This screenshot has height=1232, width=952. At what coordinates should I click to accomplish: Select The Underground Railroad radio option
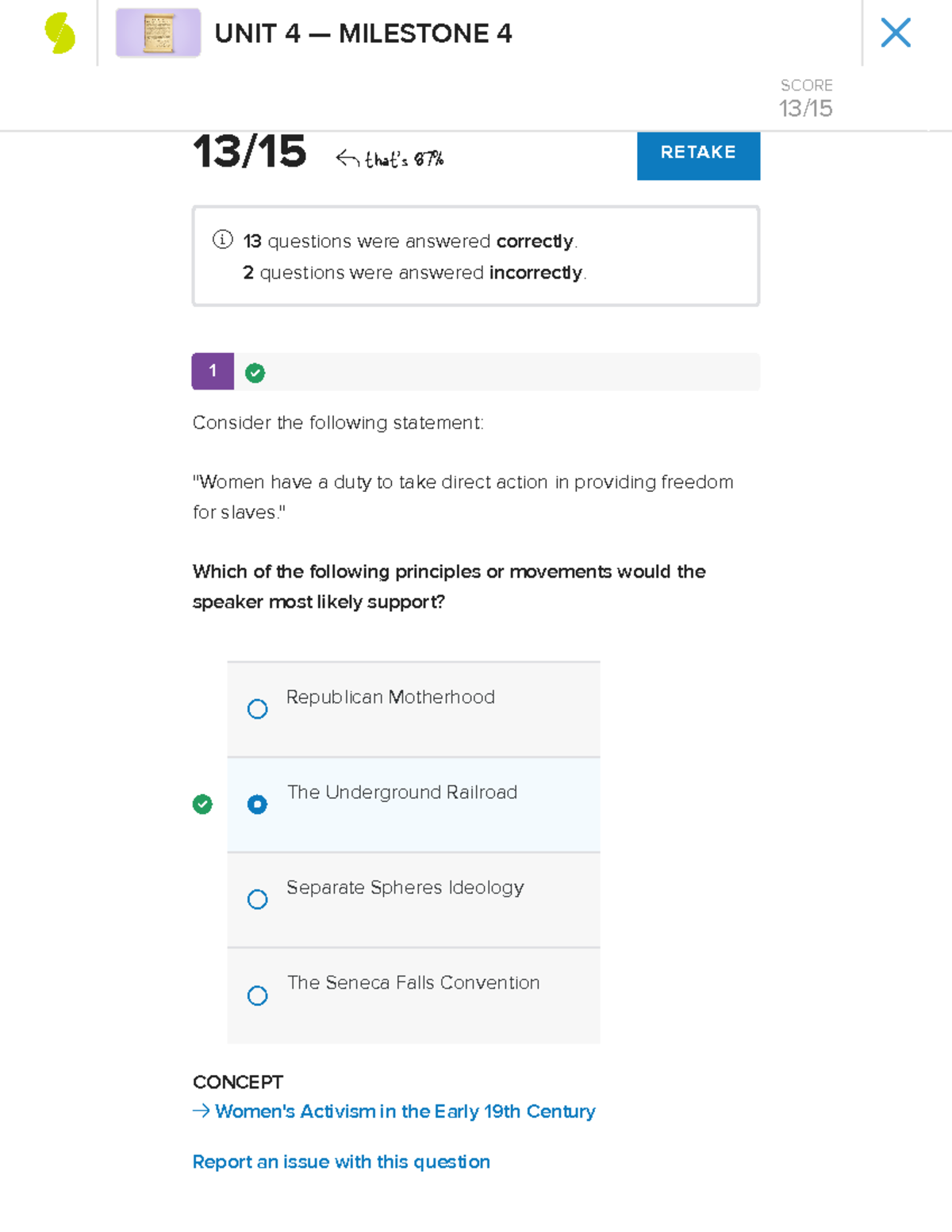click(257, 804)
